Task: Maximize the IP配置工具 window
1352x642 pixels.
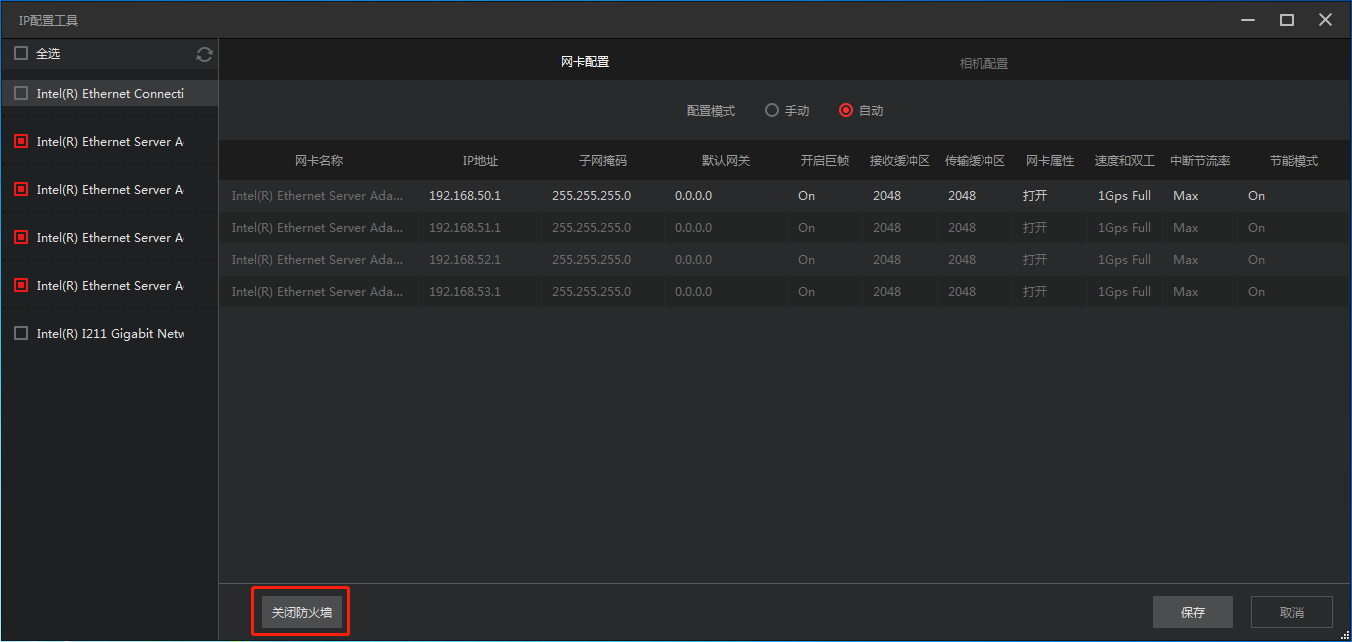Action: [1287, 20]
